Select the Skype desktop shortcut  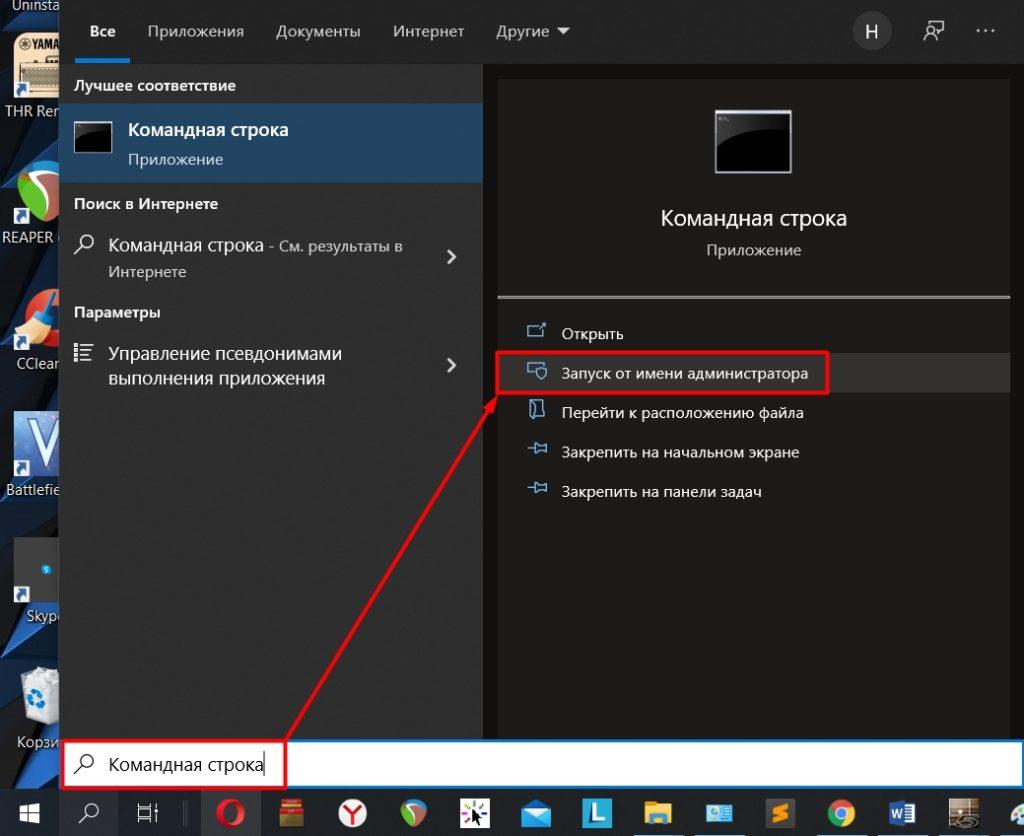point(39,581)
